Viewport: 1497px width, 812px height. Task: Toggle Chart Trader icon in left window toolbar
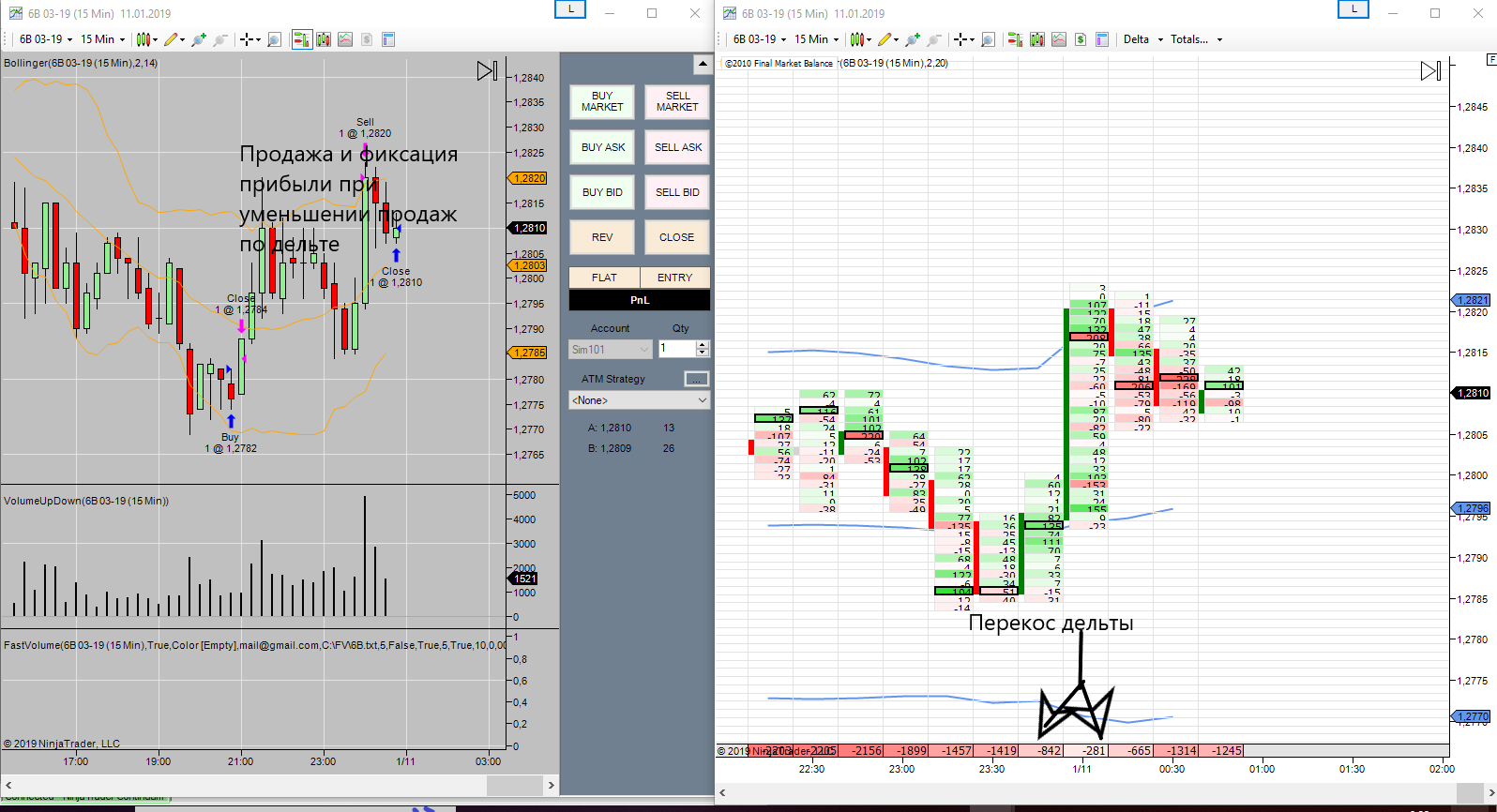click(x=302, y=39)
